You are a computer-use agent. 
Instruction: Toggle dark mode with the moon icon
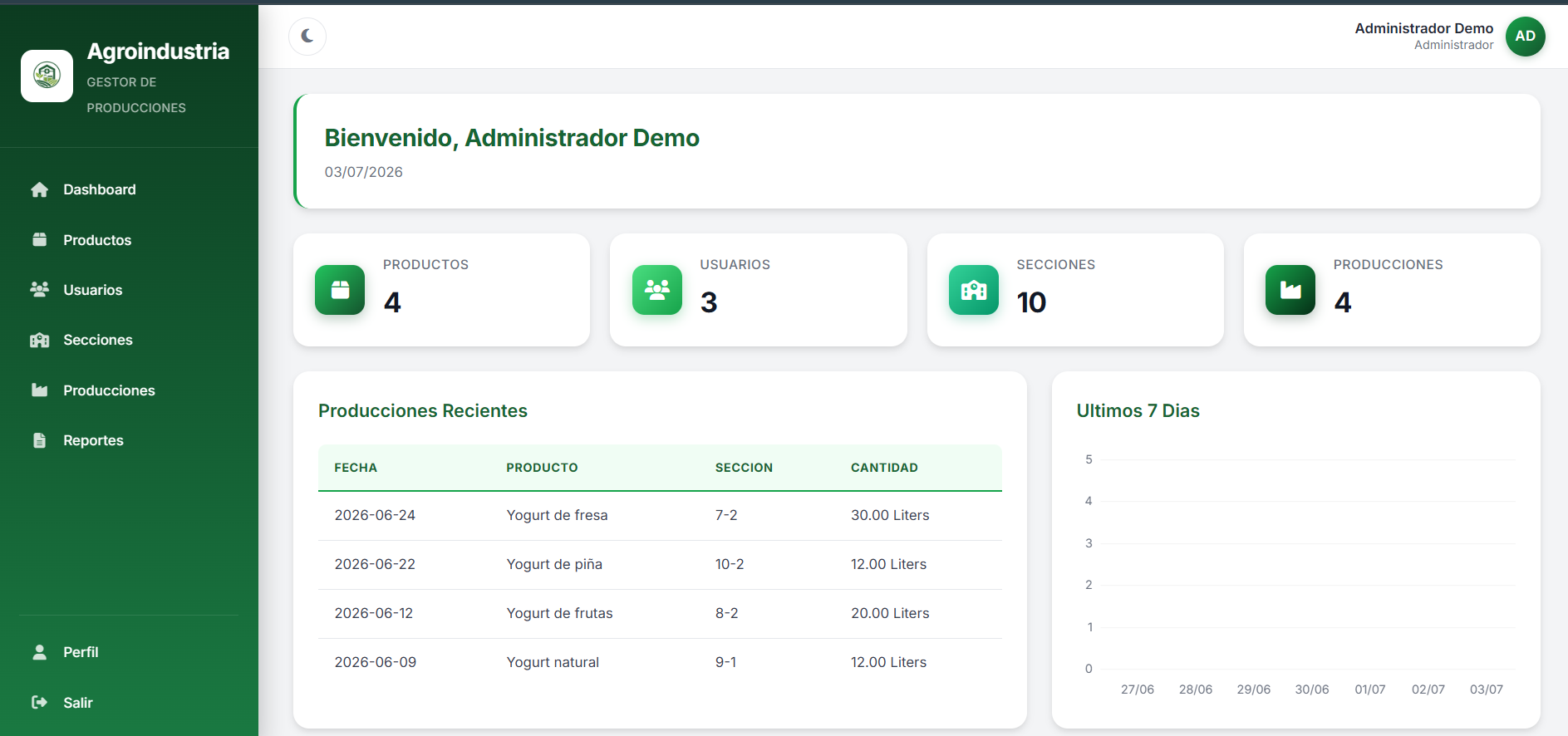(x=307, y=36)
